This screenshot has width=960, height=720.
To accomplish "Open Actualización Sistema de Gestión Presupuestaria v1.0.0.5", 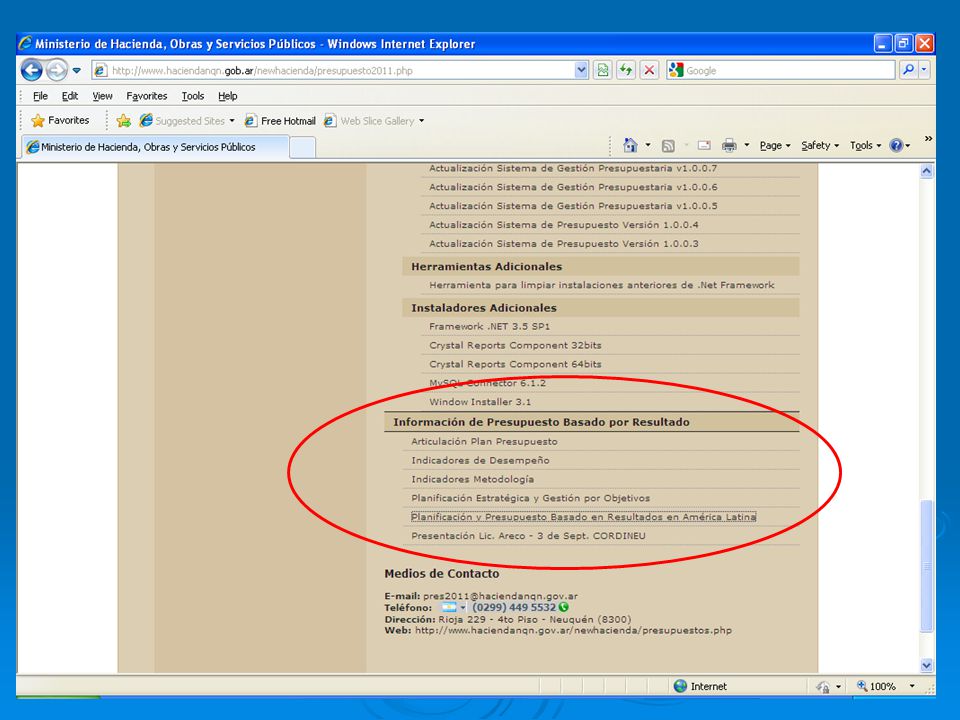I will pos(573,206).
